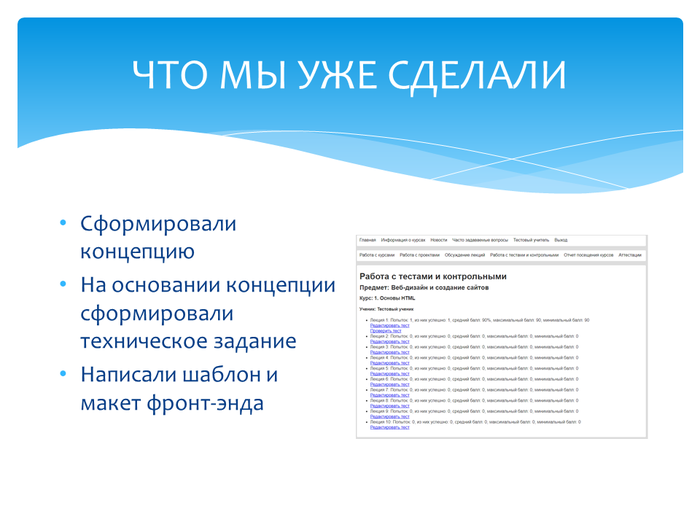Open Информация о курсах in top menu
Screen dimensions: 700x525
[403, 240]
